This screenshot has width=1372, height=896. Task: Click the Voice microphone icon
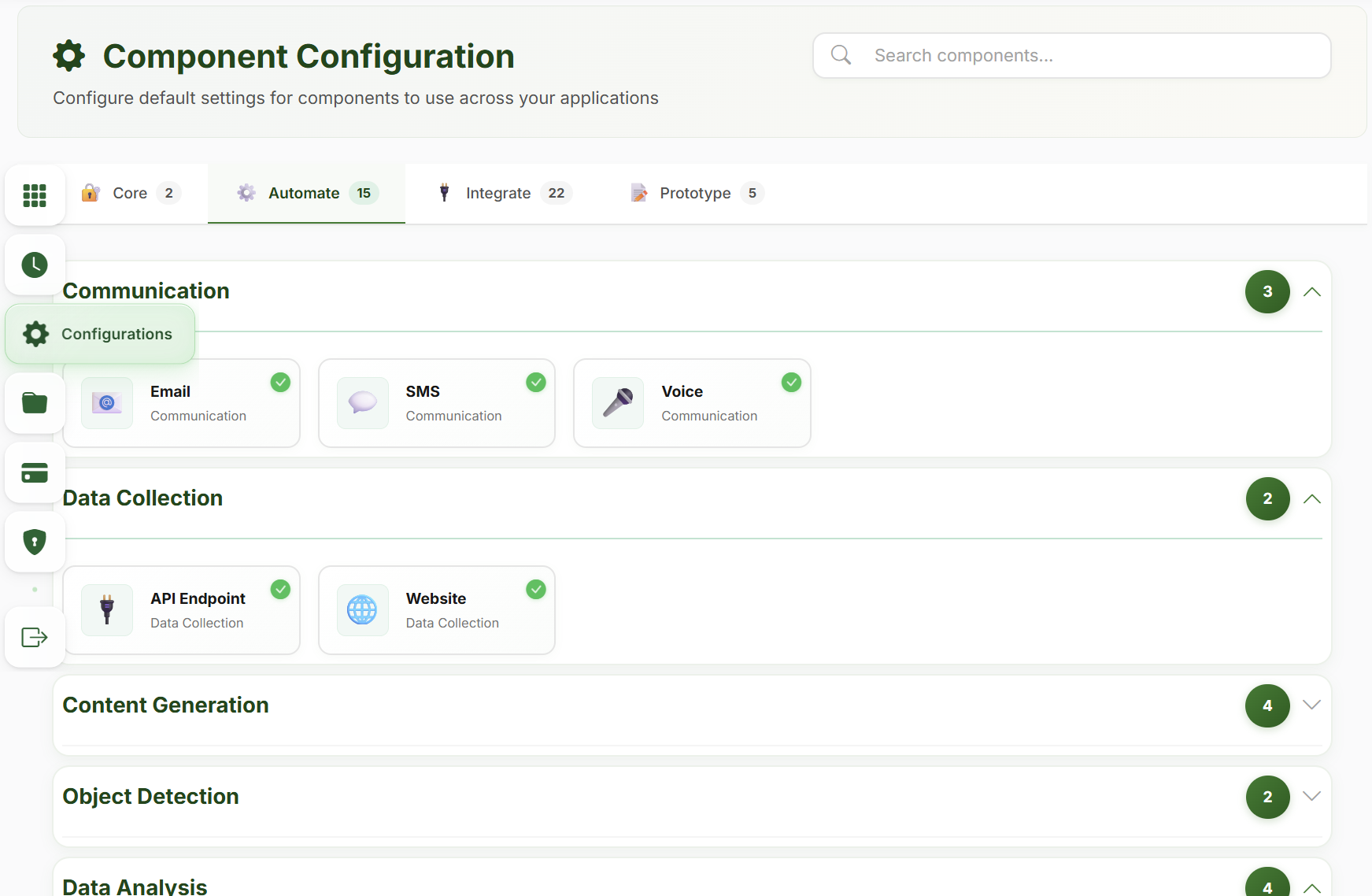[618, 403]
